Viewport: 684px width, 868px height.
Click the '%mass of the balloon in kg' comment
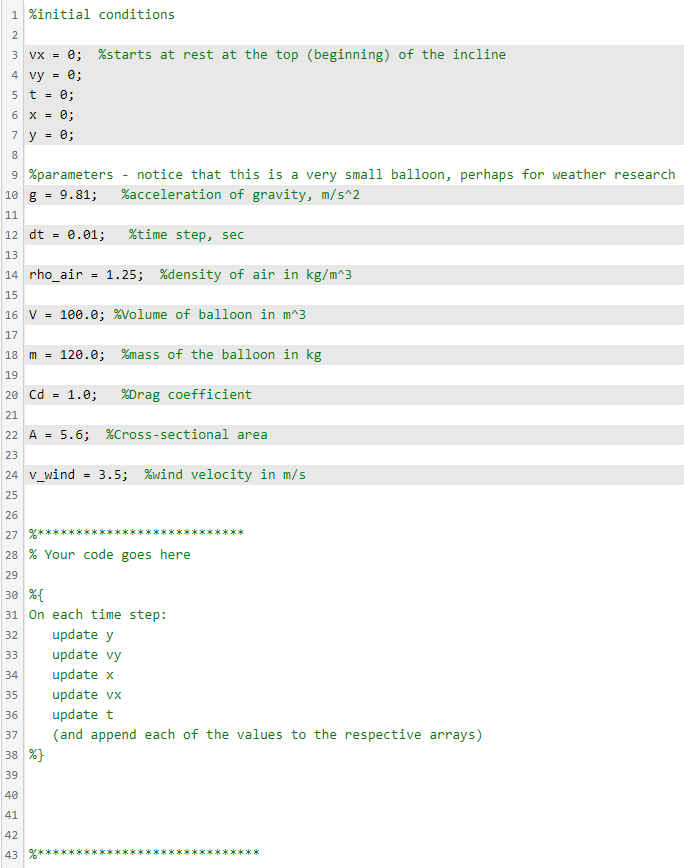(x=221, y=355)
